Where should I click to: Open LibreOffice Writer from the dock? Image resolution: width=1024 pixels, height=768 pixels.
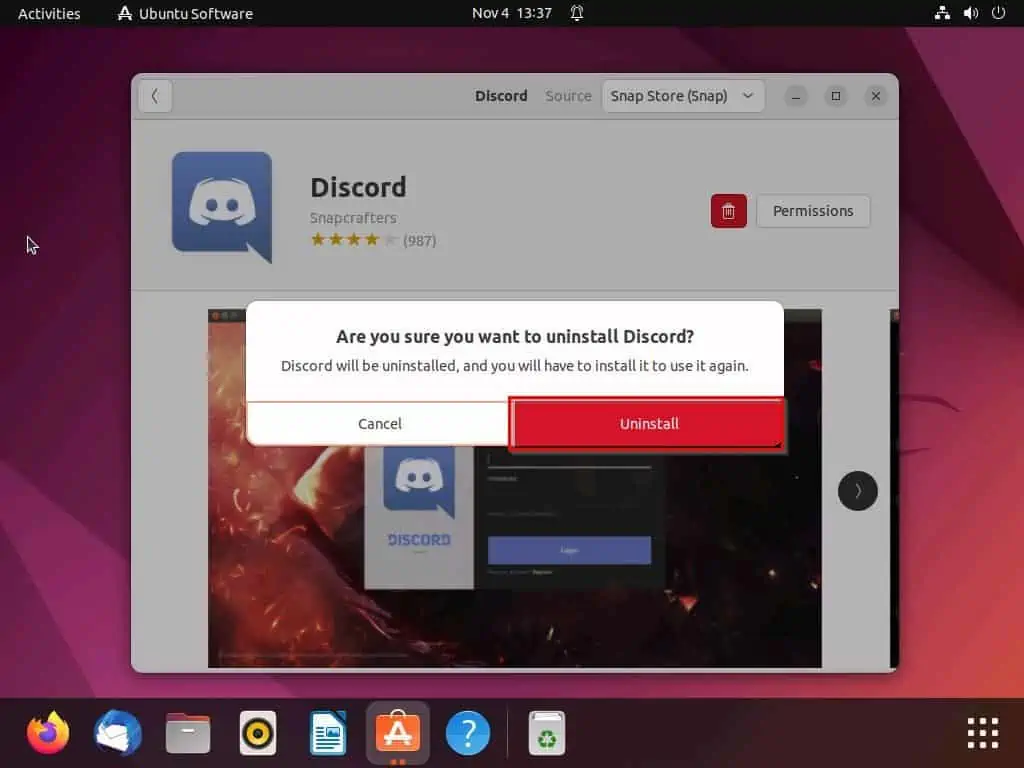coord(327,732)
